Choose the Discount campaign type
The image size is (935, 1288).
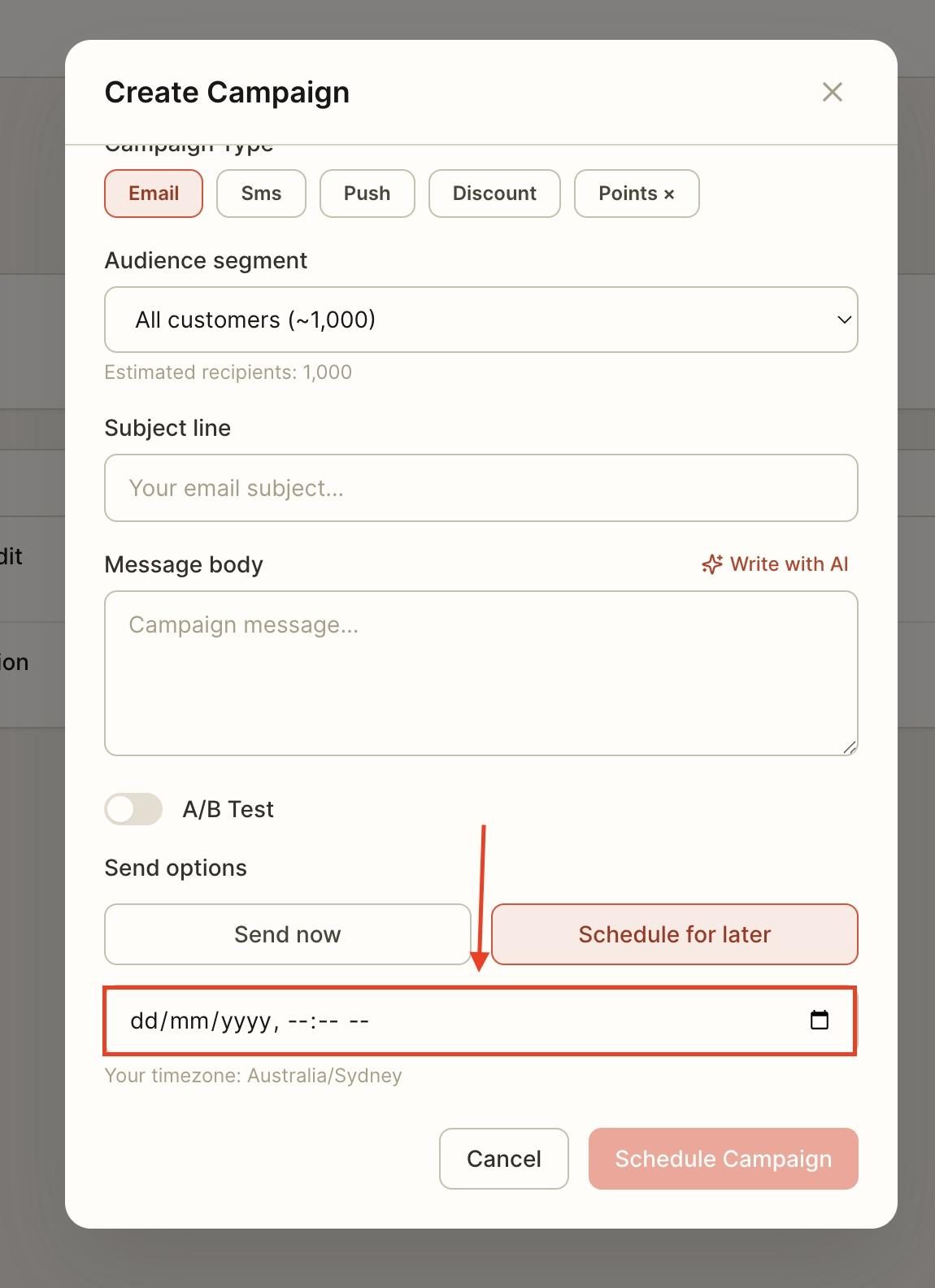pyautogui.click(x=494, y=194)
